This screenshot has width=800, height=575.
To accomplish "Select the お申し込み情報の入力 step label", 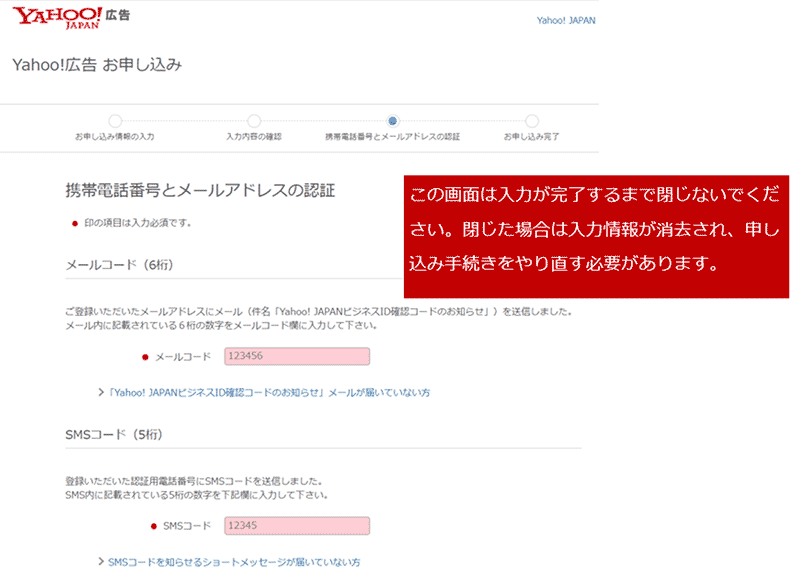I will point(115,136).
